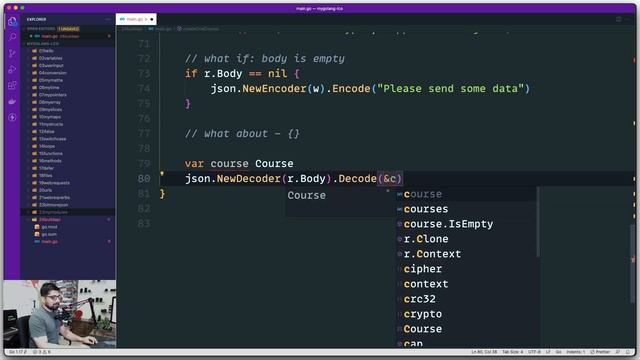Choose 'courses' autocomplete suggestion

point(467,209)
